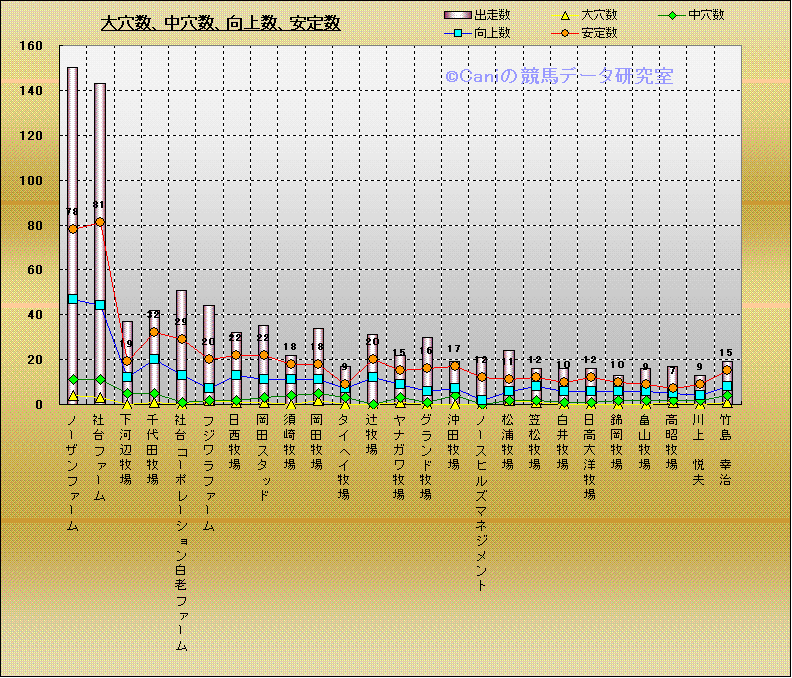Click the cyan square 向上数 legend marker

[456, 33]
